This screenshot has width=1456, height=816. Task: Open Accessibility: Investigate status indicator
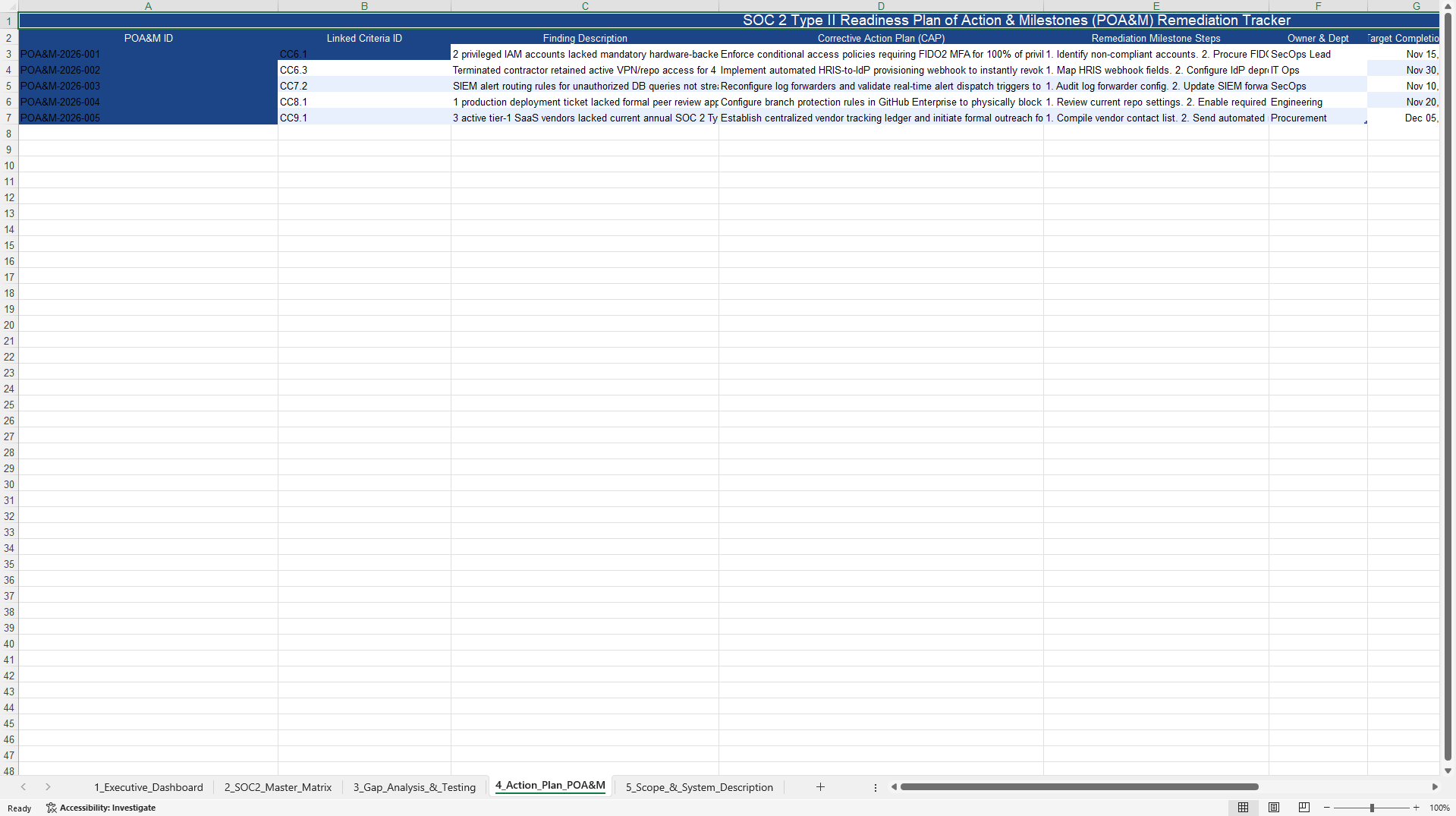[x=101, y=808]
